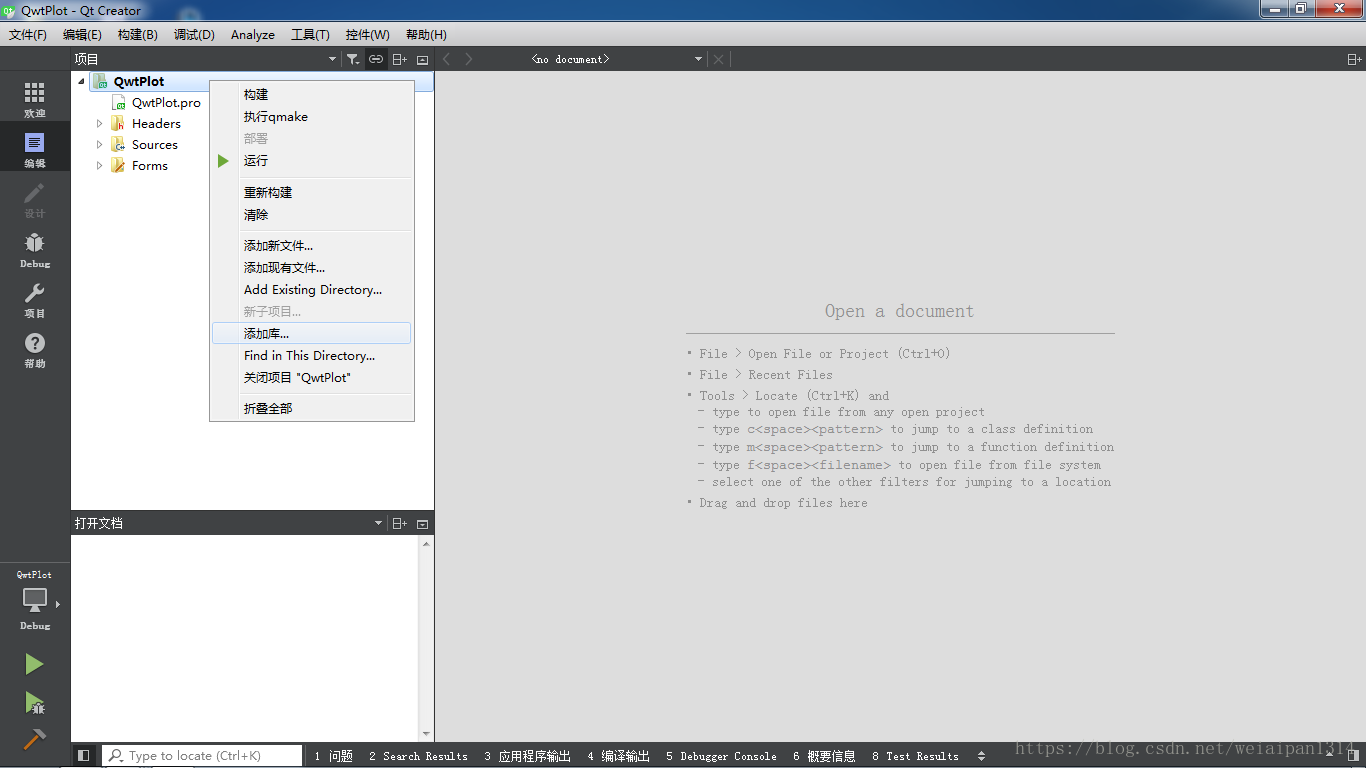Open the 工具(T) menu
1366x768 pixels.
pos(310,35)
